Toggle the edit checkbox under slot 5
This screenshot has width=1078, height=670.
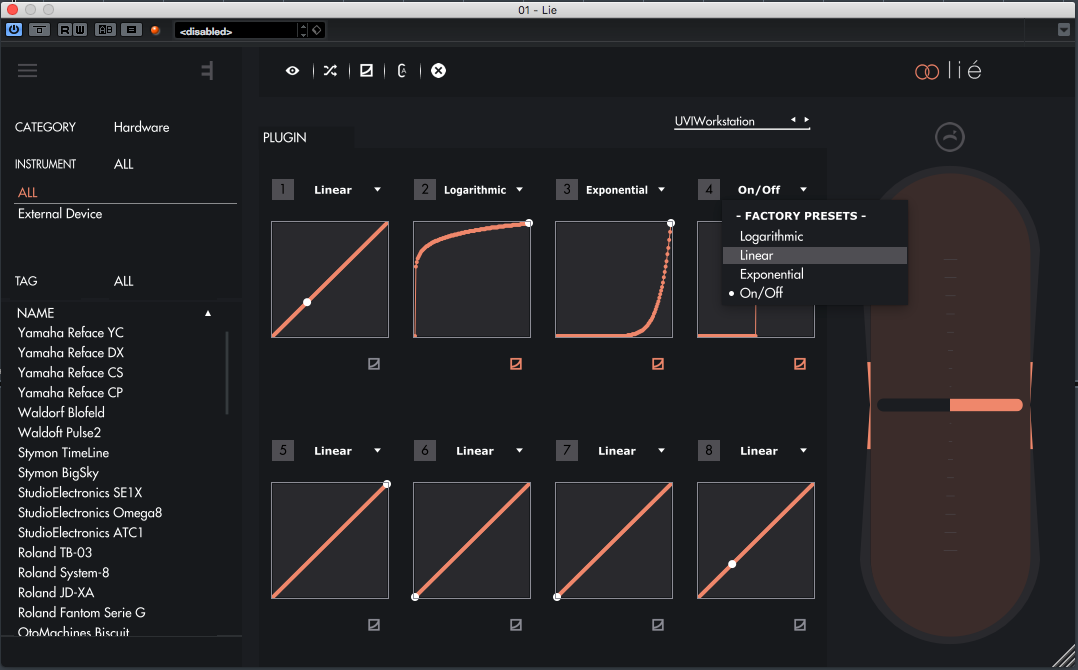point(374,625)
